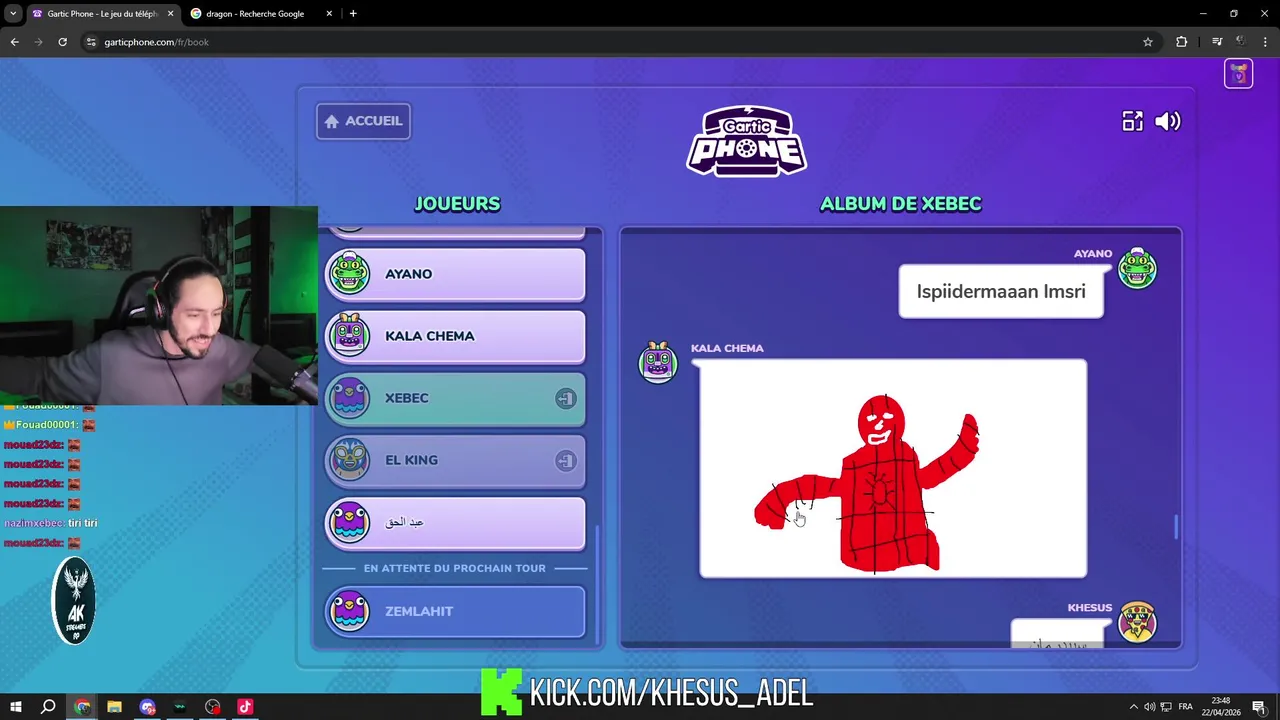Click the 'Ispiidermaaan lmsri' speech bubble

coord(1001,291)
